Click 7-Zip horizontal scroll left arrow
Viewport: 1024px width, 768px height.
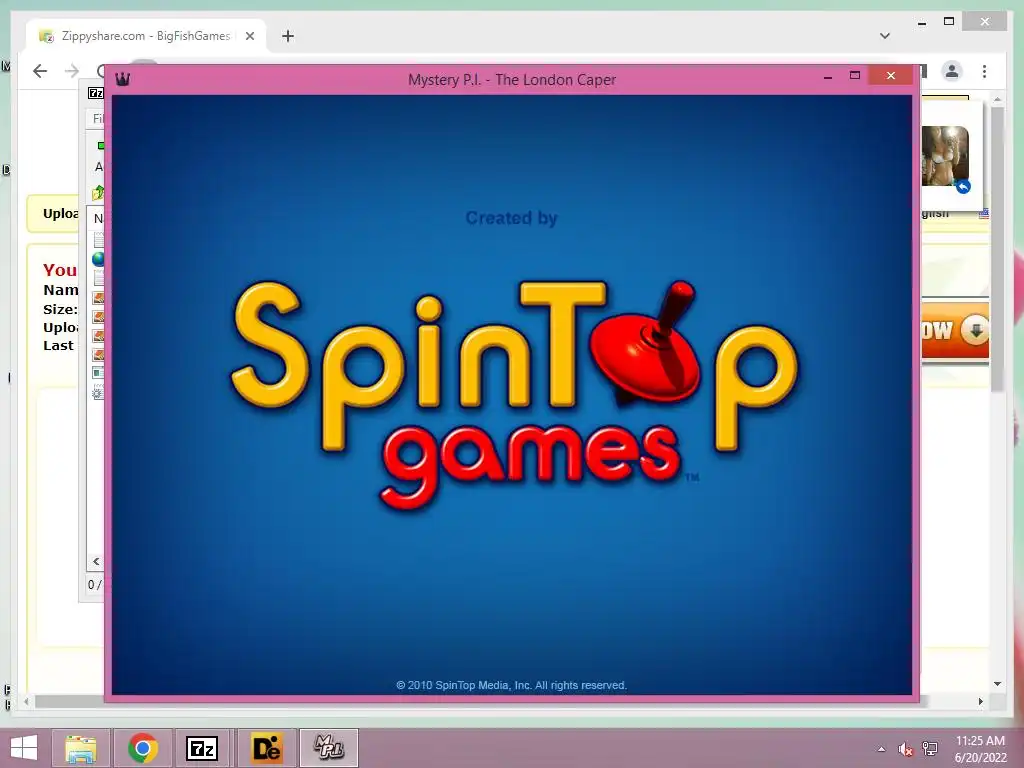click(96, 562)
